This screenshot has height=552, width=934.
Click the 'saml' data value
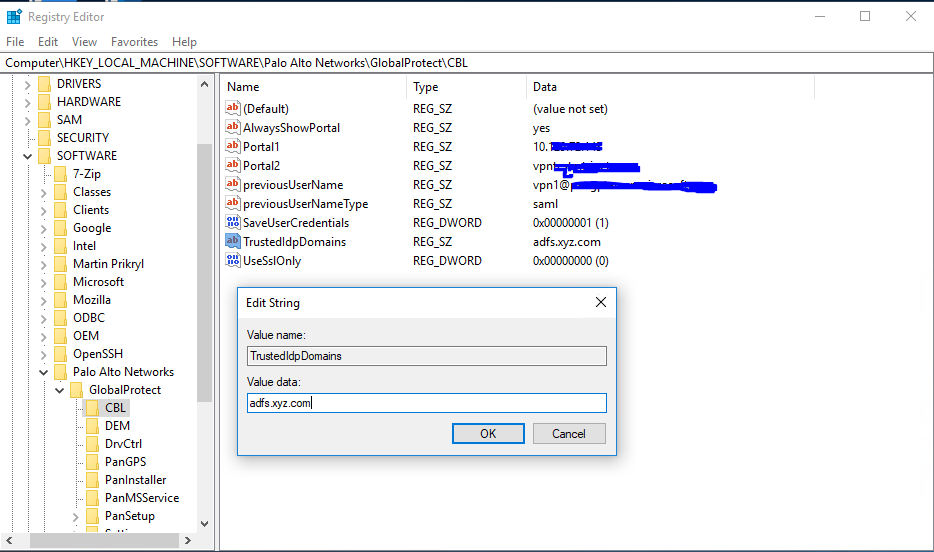(546, 204)
